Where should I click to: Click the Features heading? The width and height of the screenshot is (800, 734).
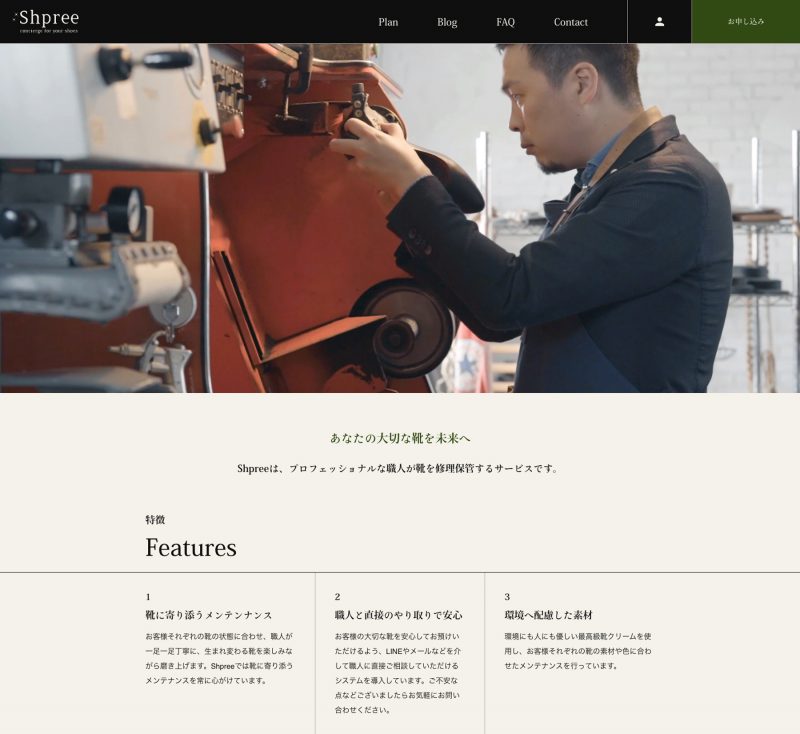coord(191,547)
